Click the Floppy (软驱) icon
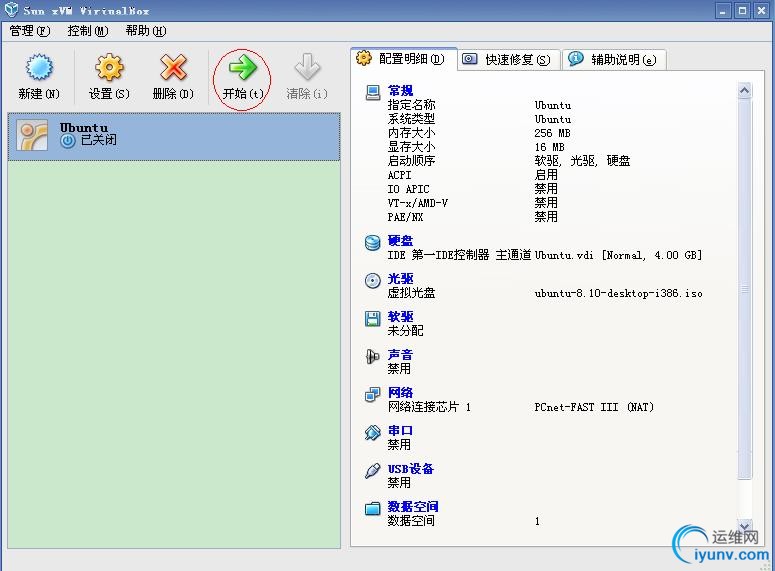Screen dimensions: 775x571 [x=373, y=319]
